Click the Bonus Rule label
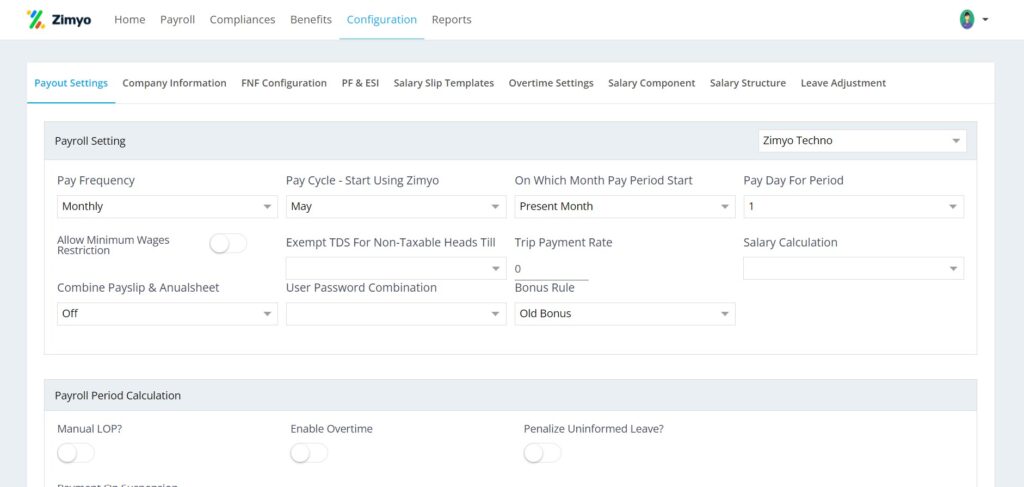Image resolution: width=1024 pixels, height=487 pixels. point(545,288)
